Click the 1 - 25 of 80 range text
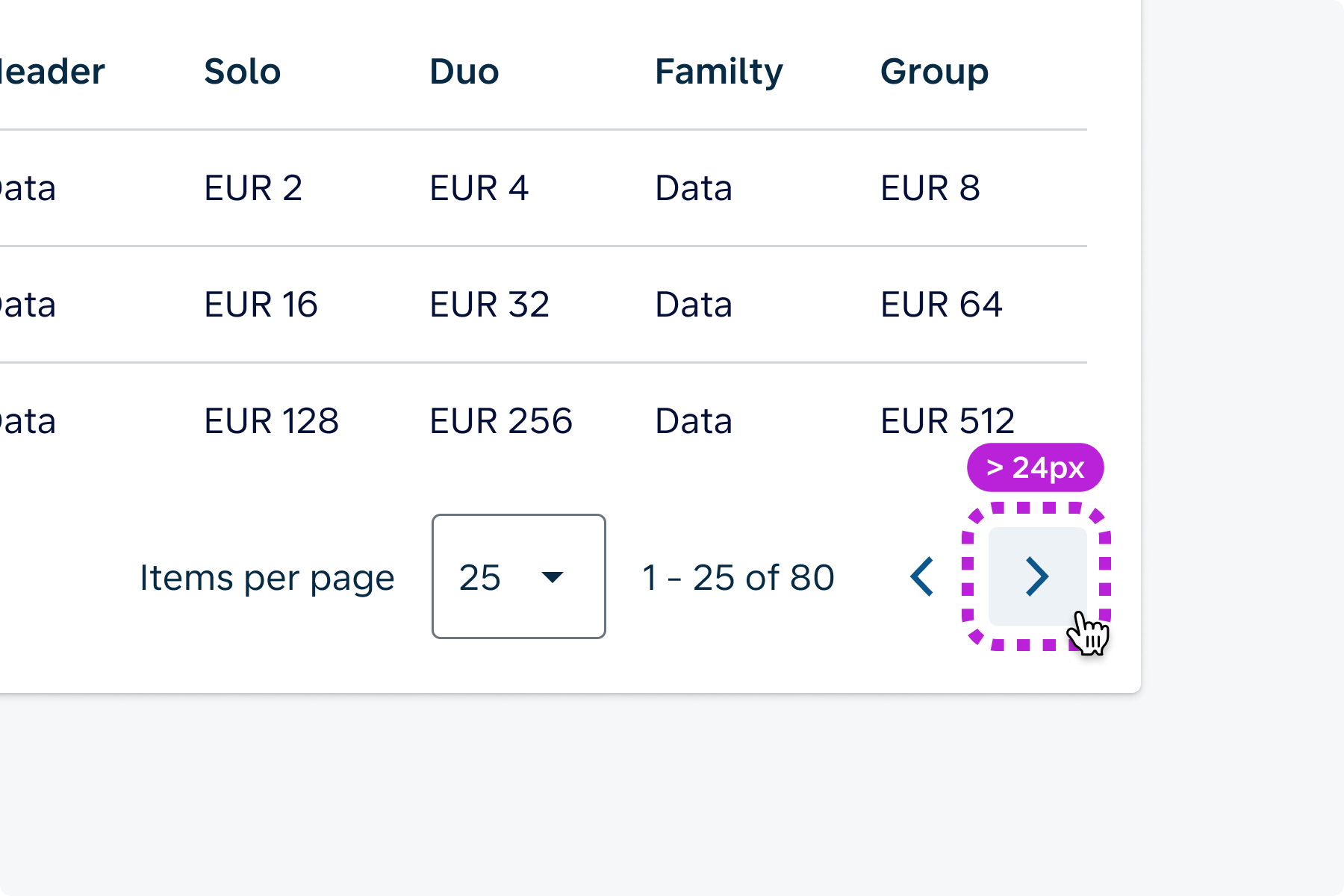 (738, 578)
